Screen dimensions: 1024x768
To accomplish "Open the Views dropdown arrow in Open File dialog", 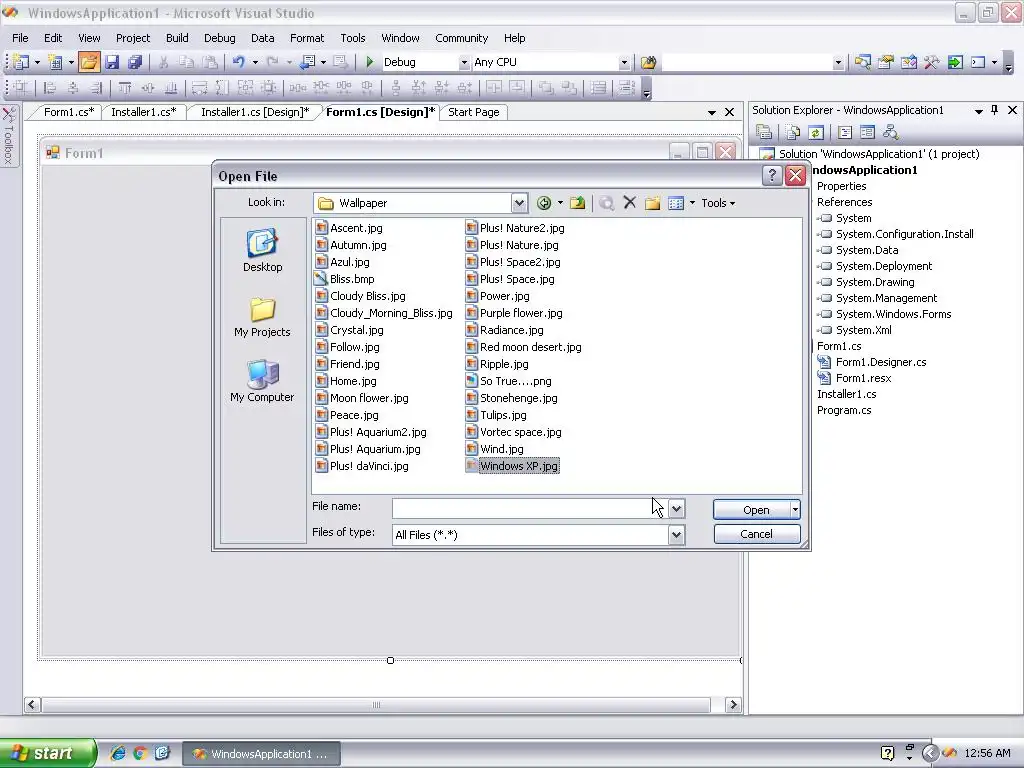I will [692, 203].
